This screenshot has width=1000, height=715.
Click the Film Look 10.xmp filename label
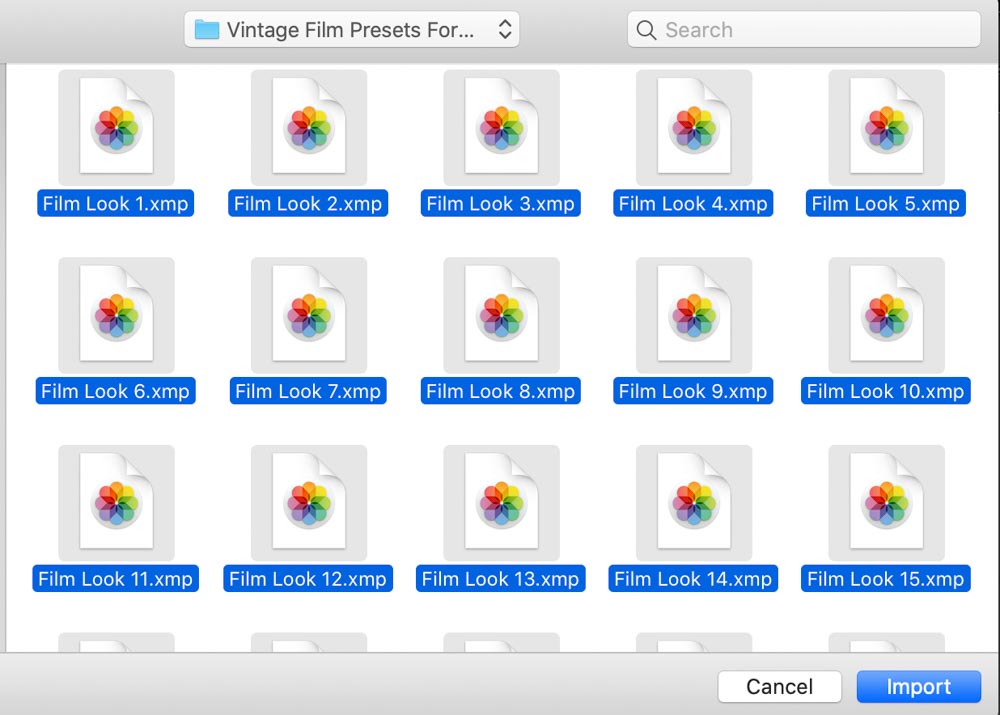[886, 391]
